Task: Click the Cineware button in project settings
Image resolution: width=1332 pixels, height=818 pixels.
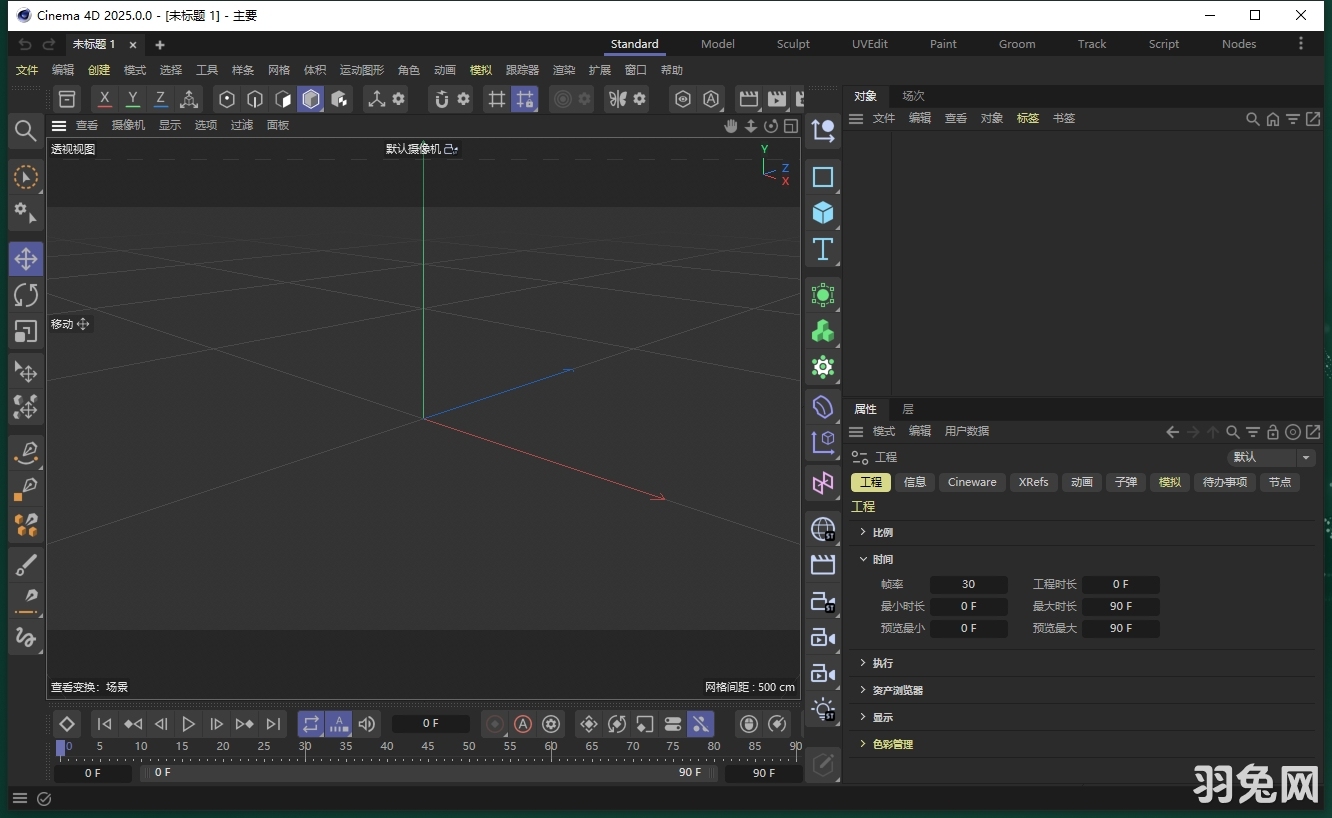Action: pyautogui.click(x=971, y=481)
